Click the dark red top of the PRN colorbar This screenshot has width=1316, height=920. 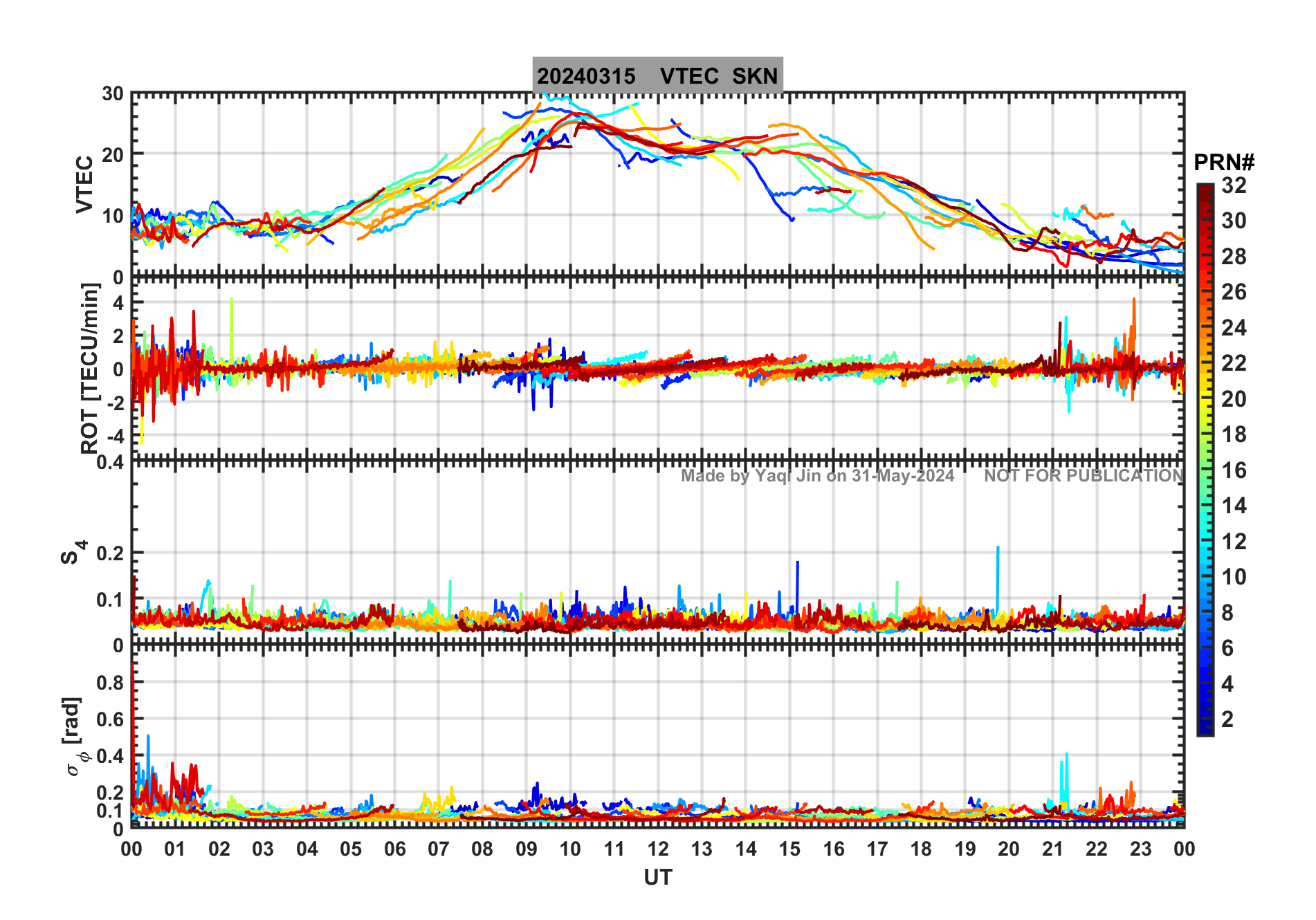pyautogui.click(x=1205, y=194)
